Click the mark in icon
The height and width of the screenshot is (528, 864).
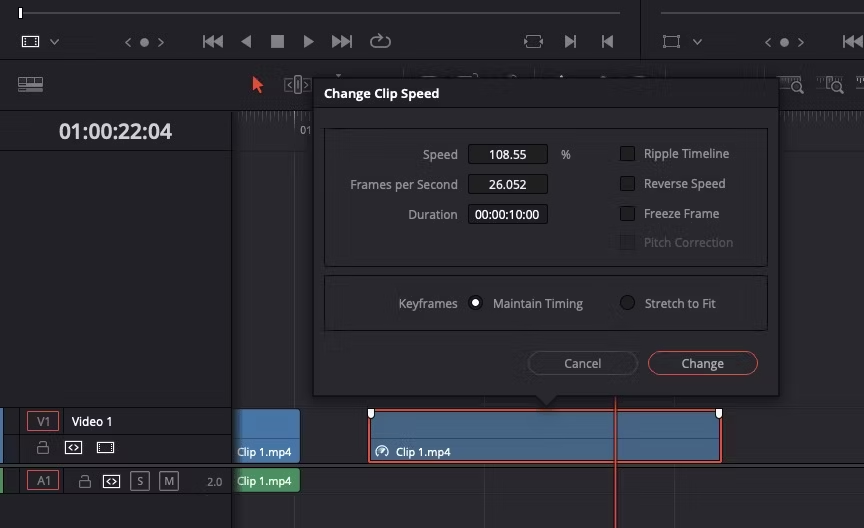coord(570,41)
